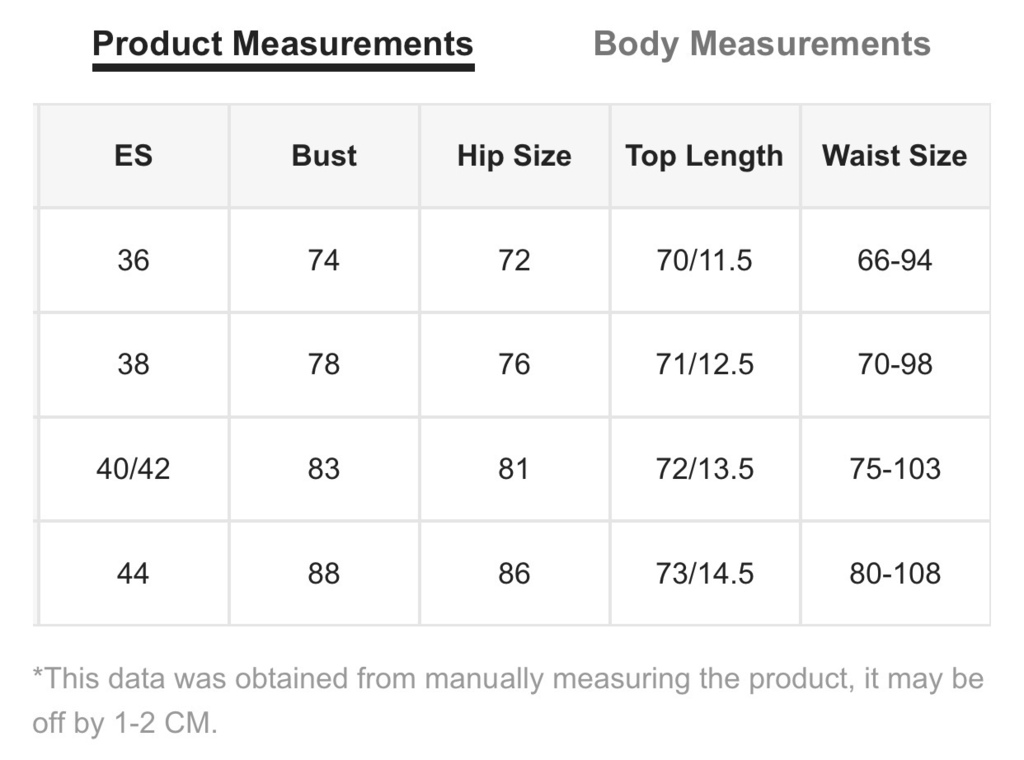Click the hip size 76 cell
This screenshot has width=1024, height=760.
[x=514, y=364]
